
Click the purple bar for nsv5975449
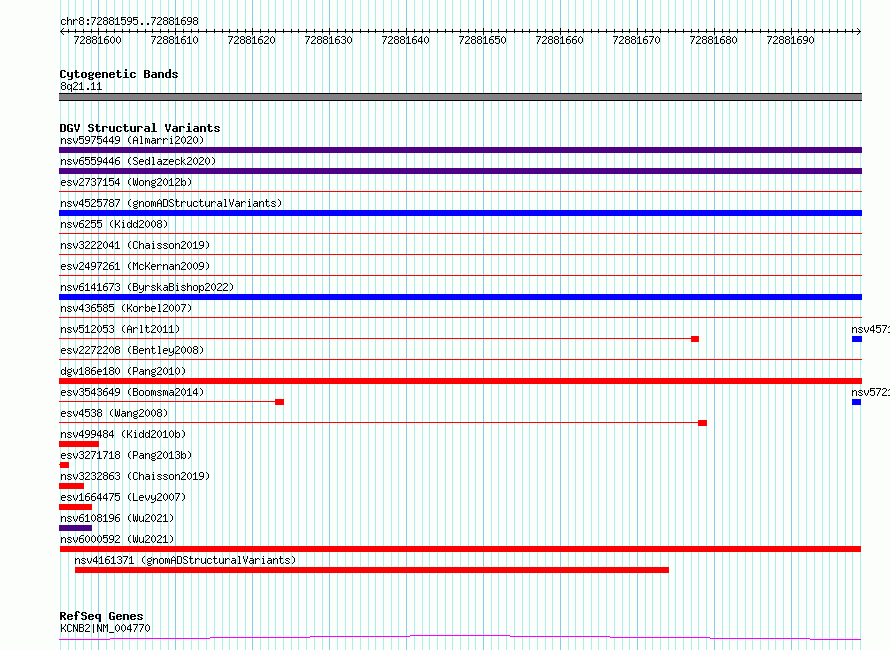tap(460, 150)
